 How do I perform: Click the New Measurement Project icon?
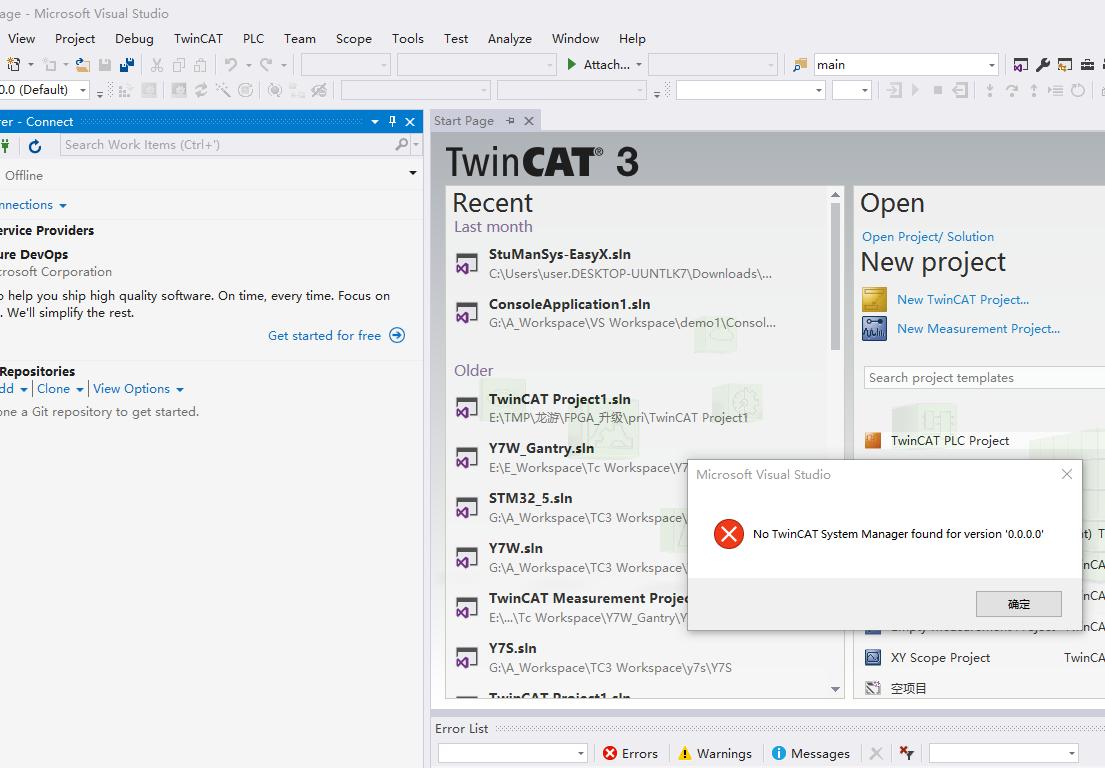click(875, 328)
